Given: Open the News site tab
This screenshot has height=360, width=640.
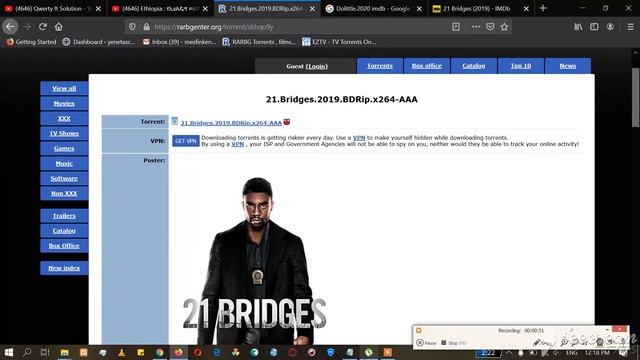Looking at the screenshot, I should (568, 66).
